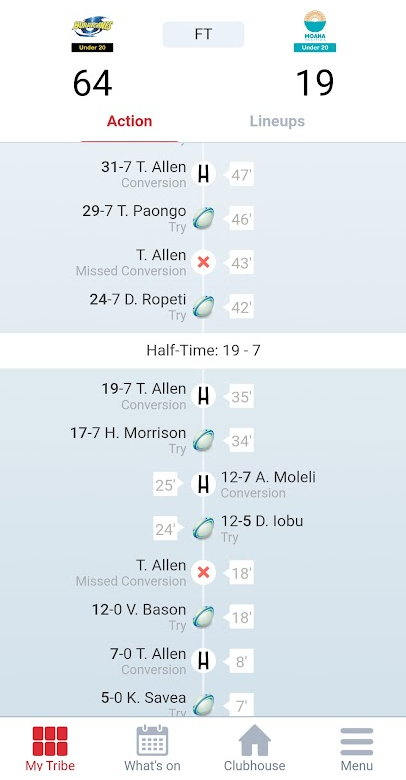Tap the Half-Time: 19 - 7 divider
The width and height of the screenshot is (406, 780).
pyautogui.click(x=203, y=350)
